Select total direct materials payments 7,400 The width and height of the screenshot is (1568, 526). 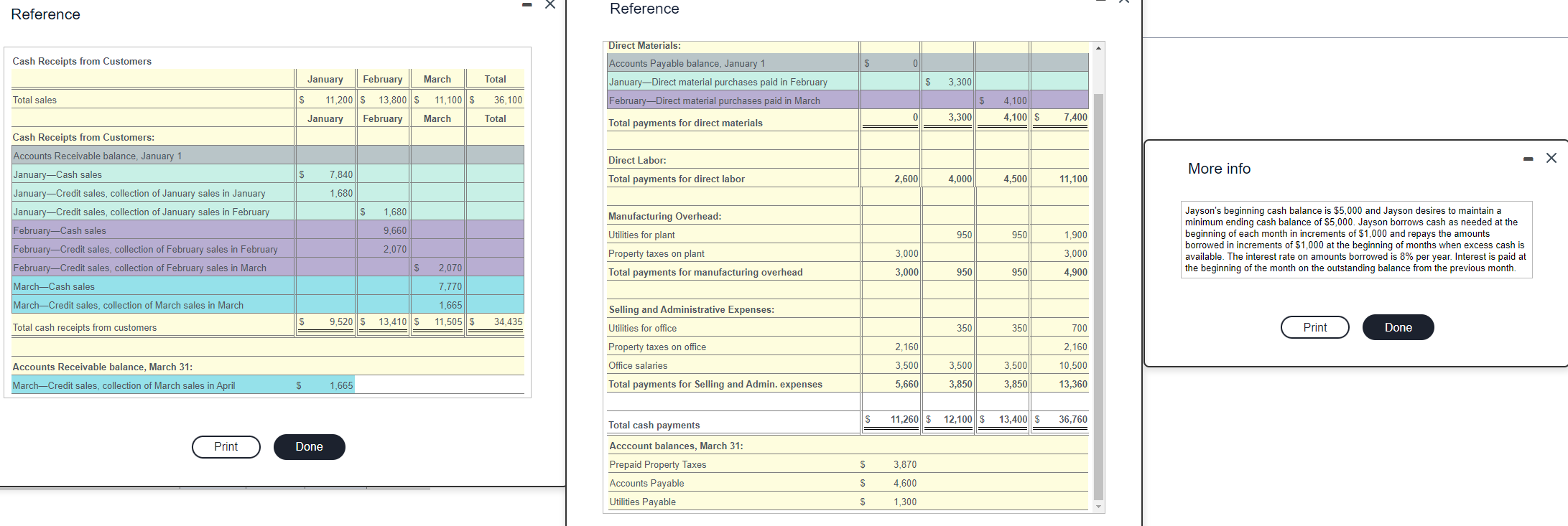click(x=1075, y=117)
